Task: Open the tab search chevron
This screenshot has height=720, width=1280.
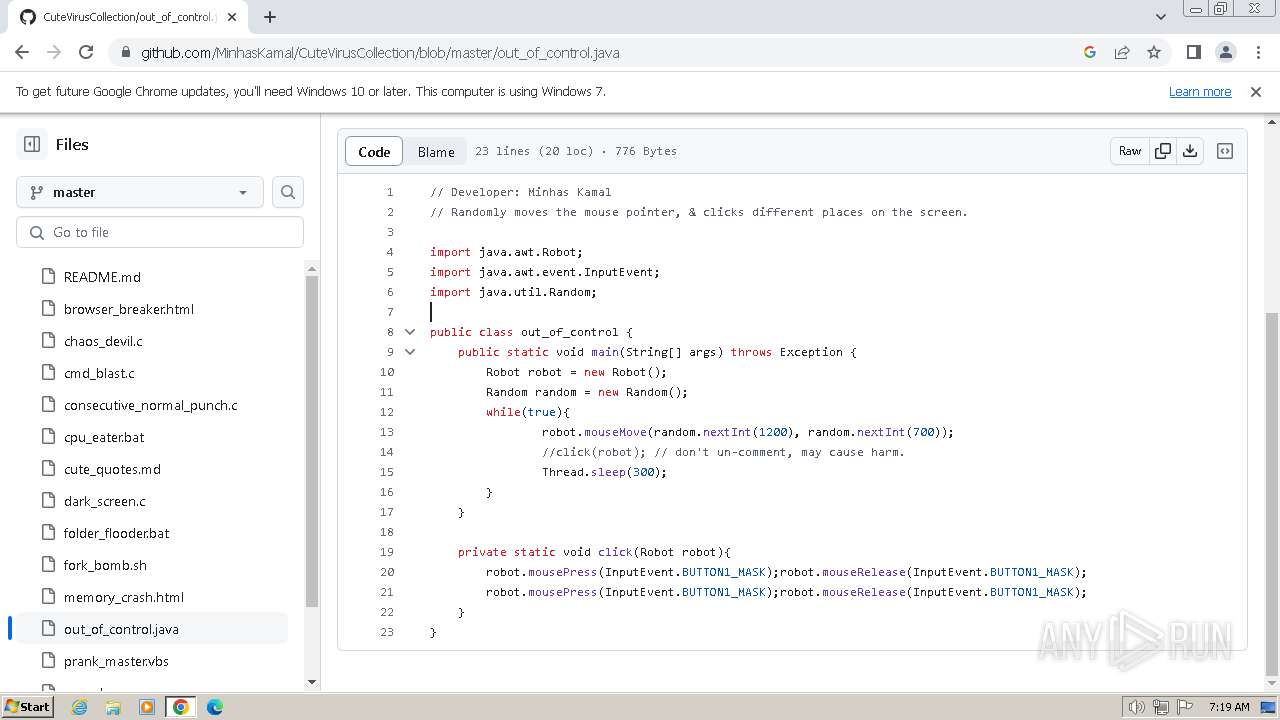Action: pos(1160,17)
